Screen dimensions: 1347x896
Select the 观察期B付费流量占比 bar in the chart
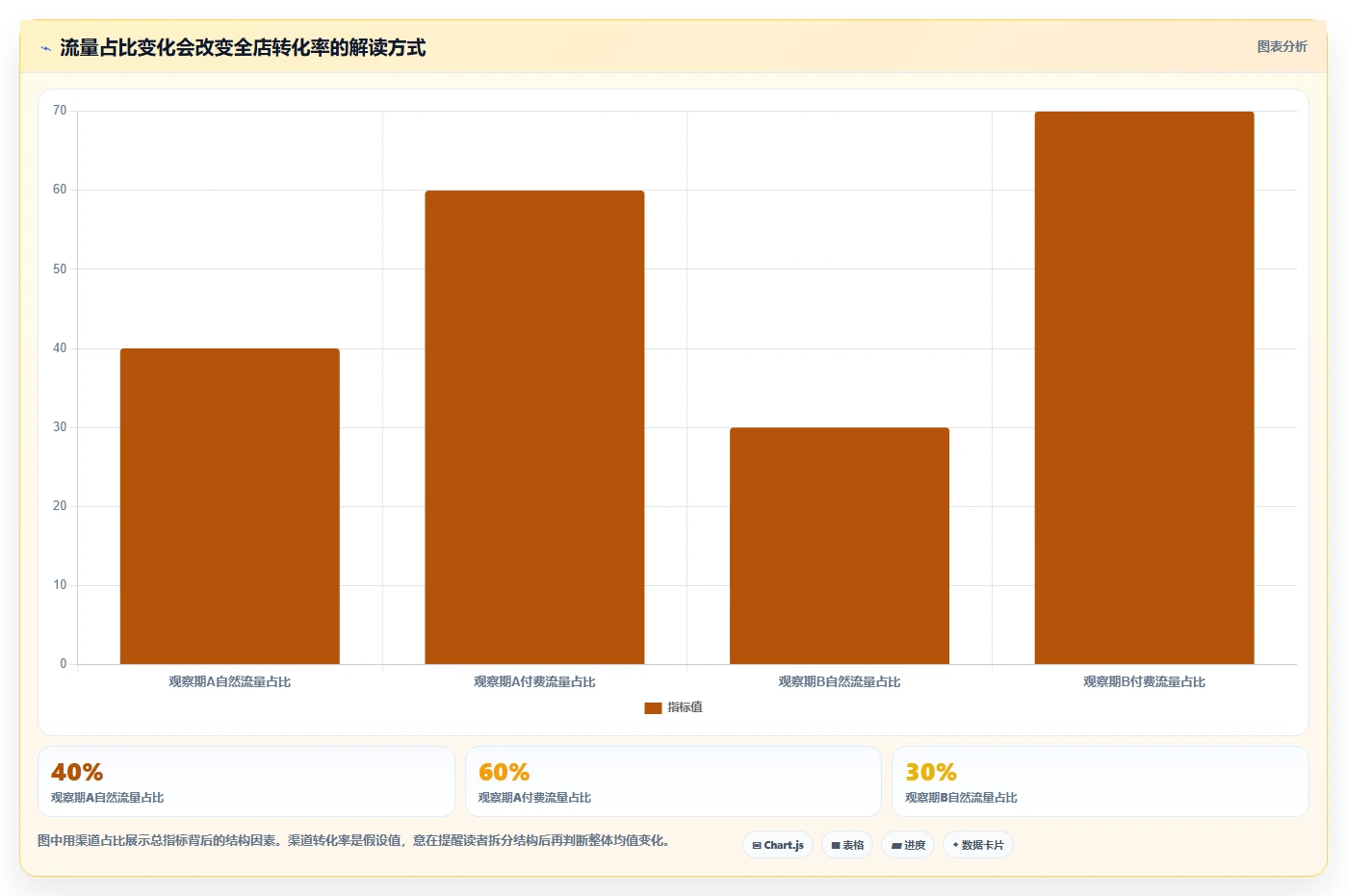1144,388
